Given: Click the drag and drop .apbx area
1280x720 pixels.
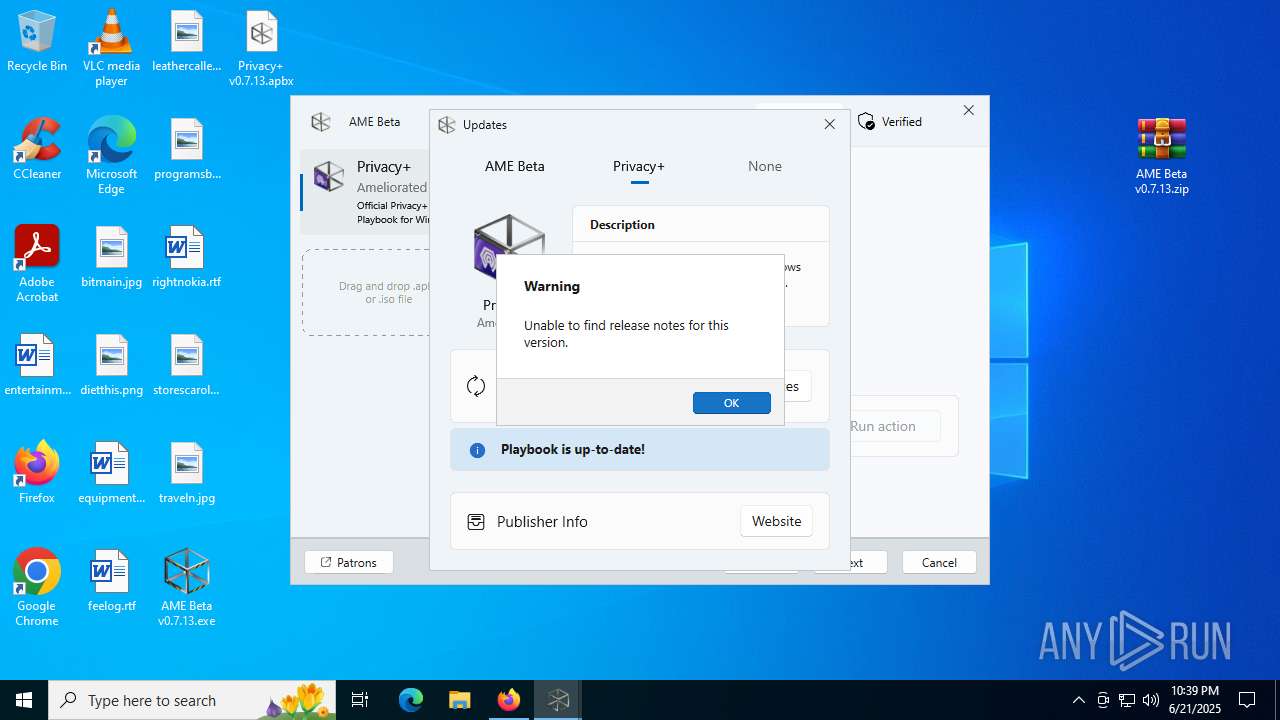Looking at the screenshot, I should [x=367, y=292].
